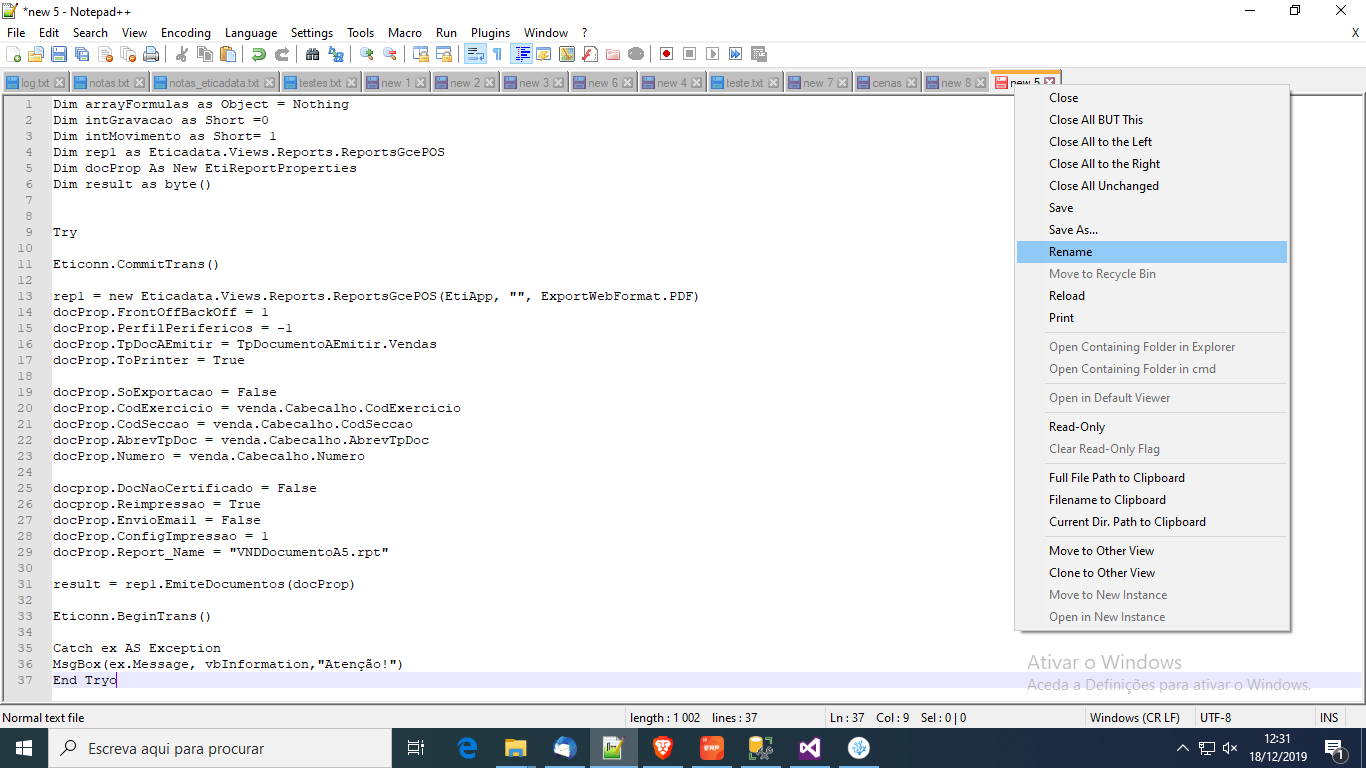Select Close All to the Left
This screenshot has height=768, width=1366.
(x=1152, y=142)
